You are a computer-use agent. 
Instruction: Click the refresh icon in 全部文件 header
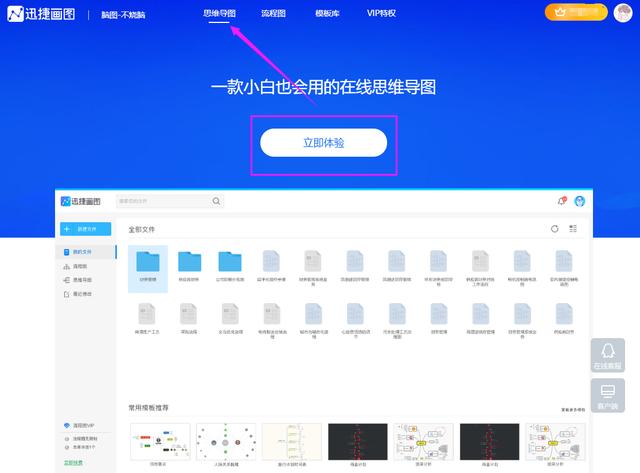coord(554,229)
